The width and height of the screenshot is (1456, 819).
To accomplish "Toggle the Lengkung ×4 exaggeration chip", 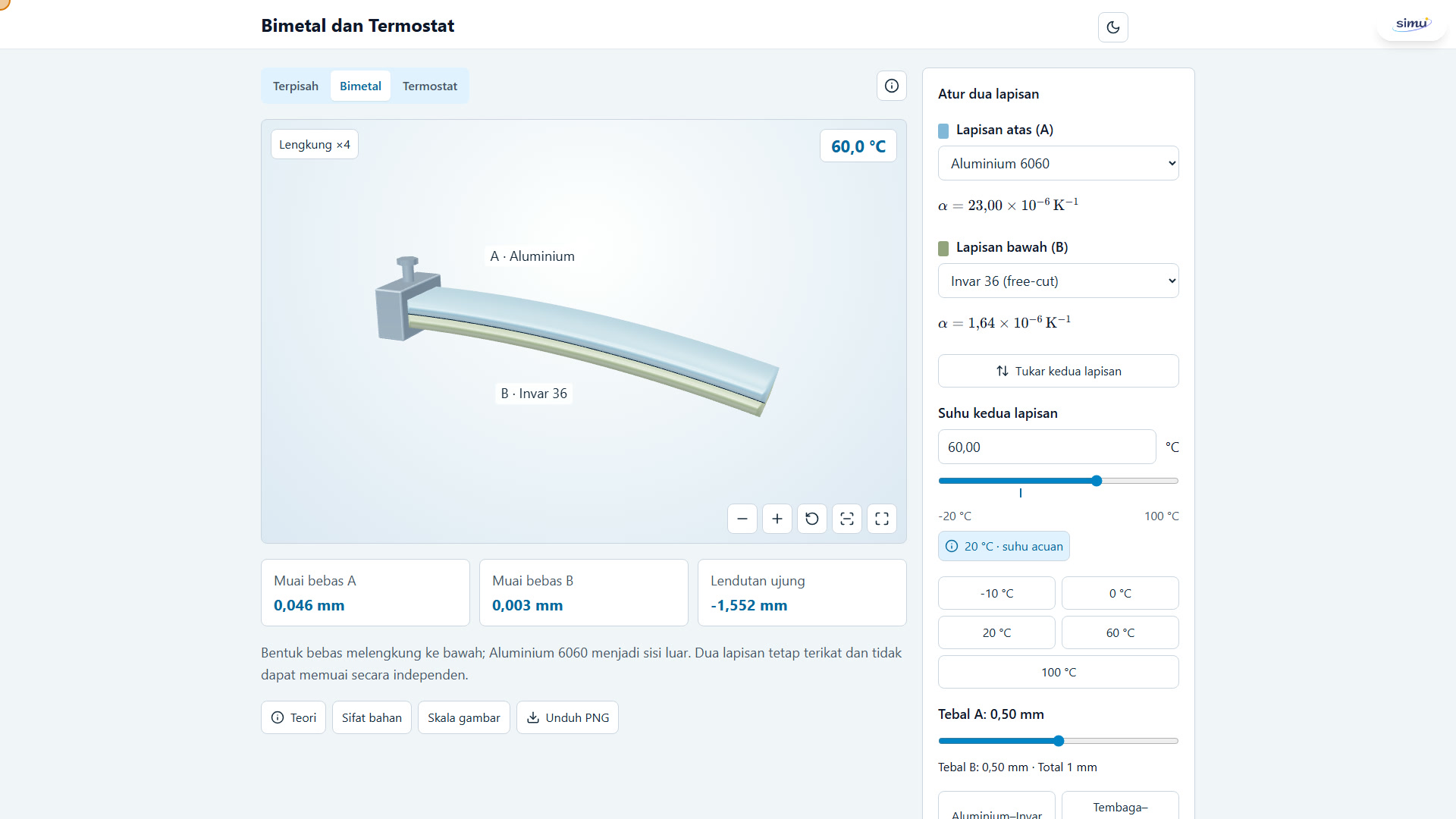I will click(x=315, y=144).
